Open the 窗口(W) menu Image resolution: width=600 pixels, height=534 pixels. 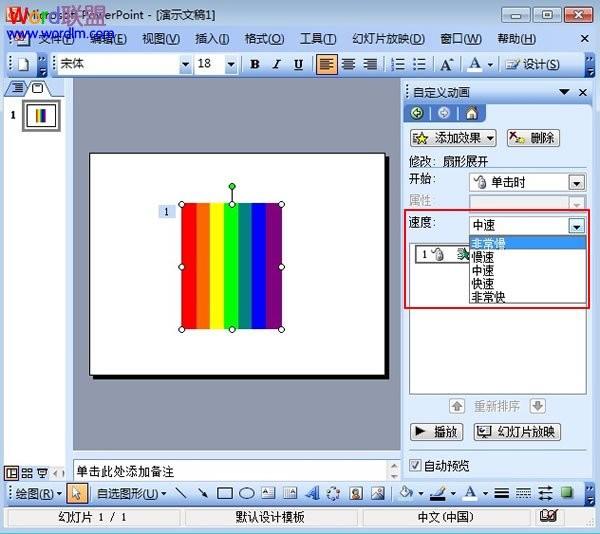(461, 39)
